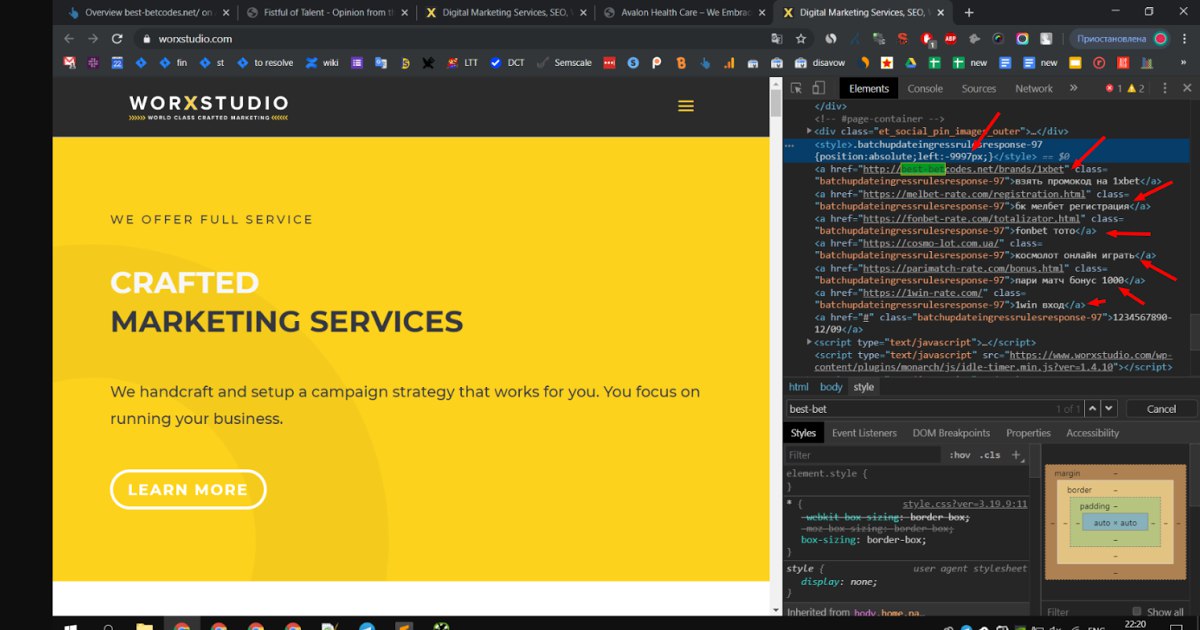Go to next search result arrow
Image resolution: width=1200 pixels, height=630 pixels.
tap(1110, 408)
